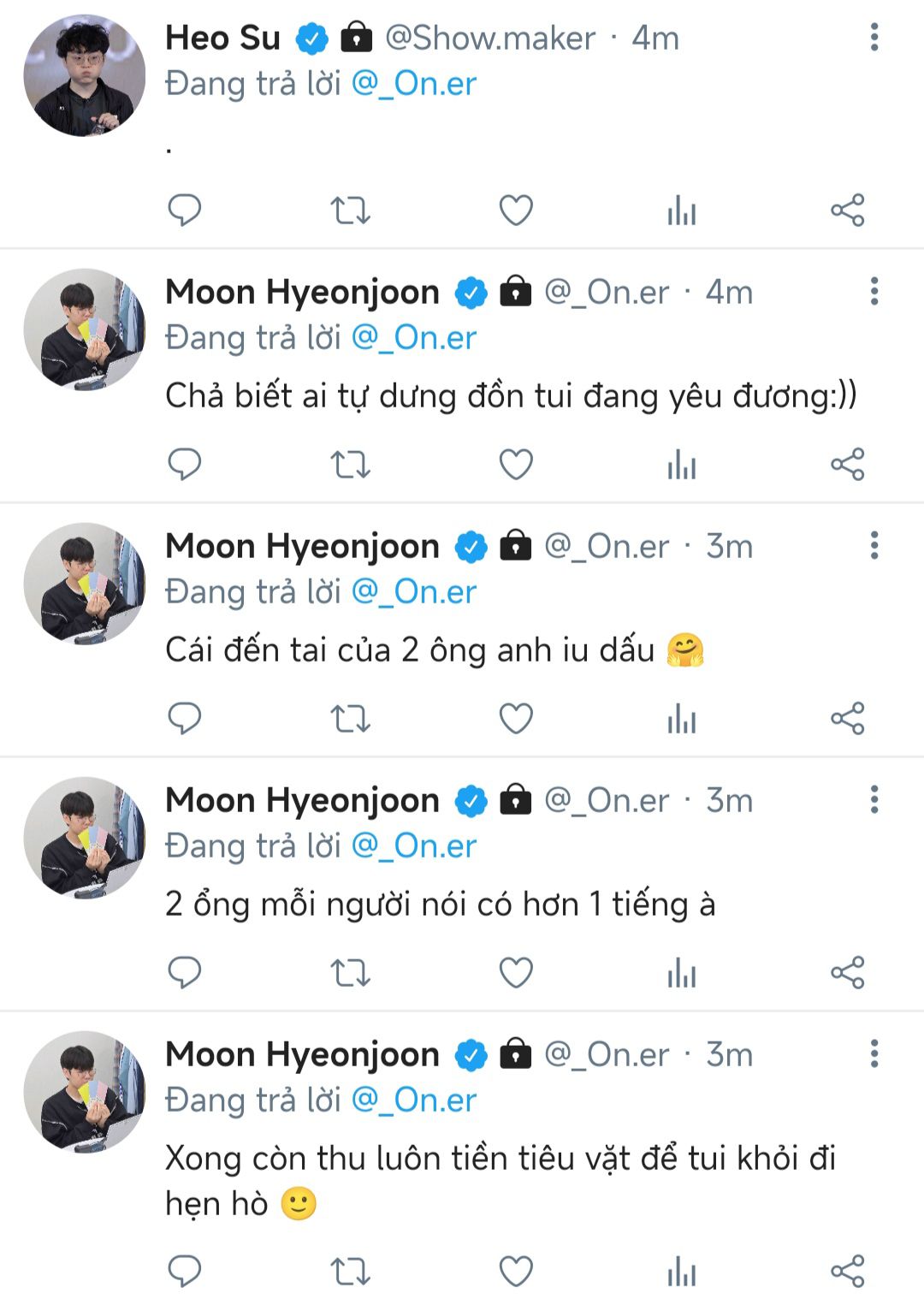Screen dimensions: 924x1305
Task: Reply to 'Cái đến tai của 2 ông' tweet
Action: pyautogui.click(x=184, y=718)
